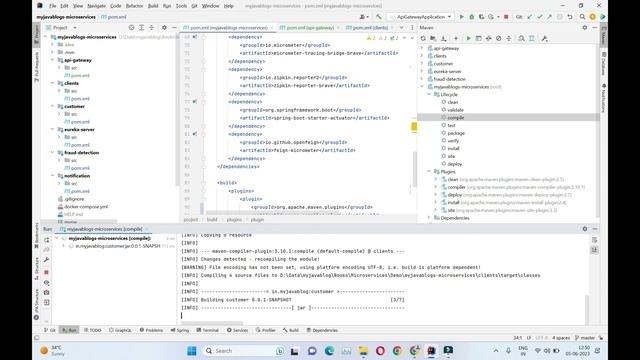Click the myjavablogs-microservices breadcrumb in navigation bar

pos(66,17)
